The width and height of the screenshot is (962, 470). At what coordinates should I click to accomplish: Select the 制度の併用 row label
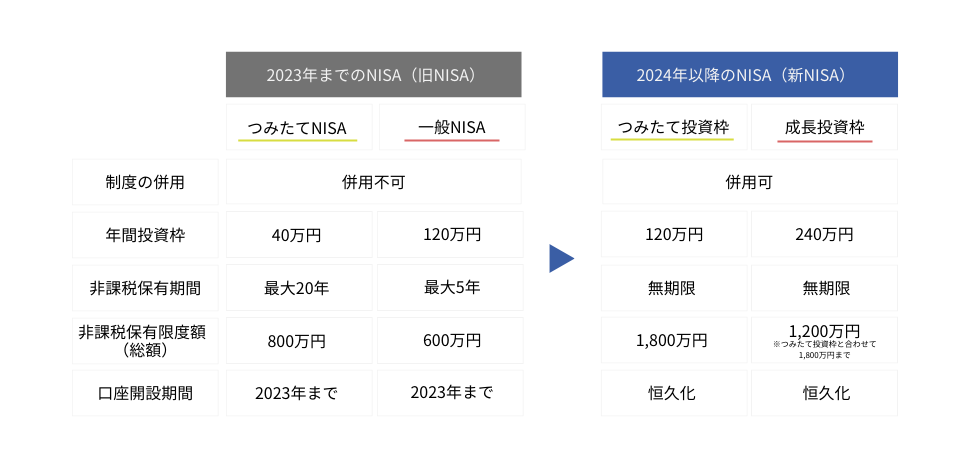[145, 182]
